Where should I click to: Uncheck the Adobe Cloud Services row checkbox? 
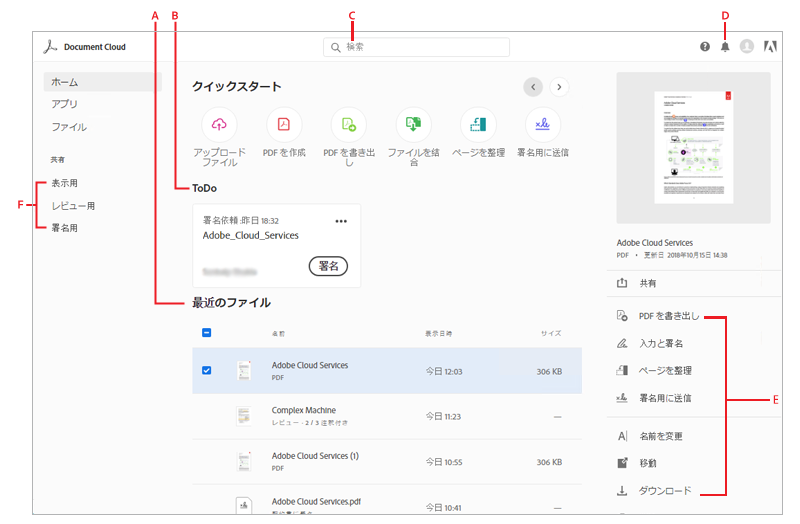207,370
